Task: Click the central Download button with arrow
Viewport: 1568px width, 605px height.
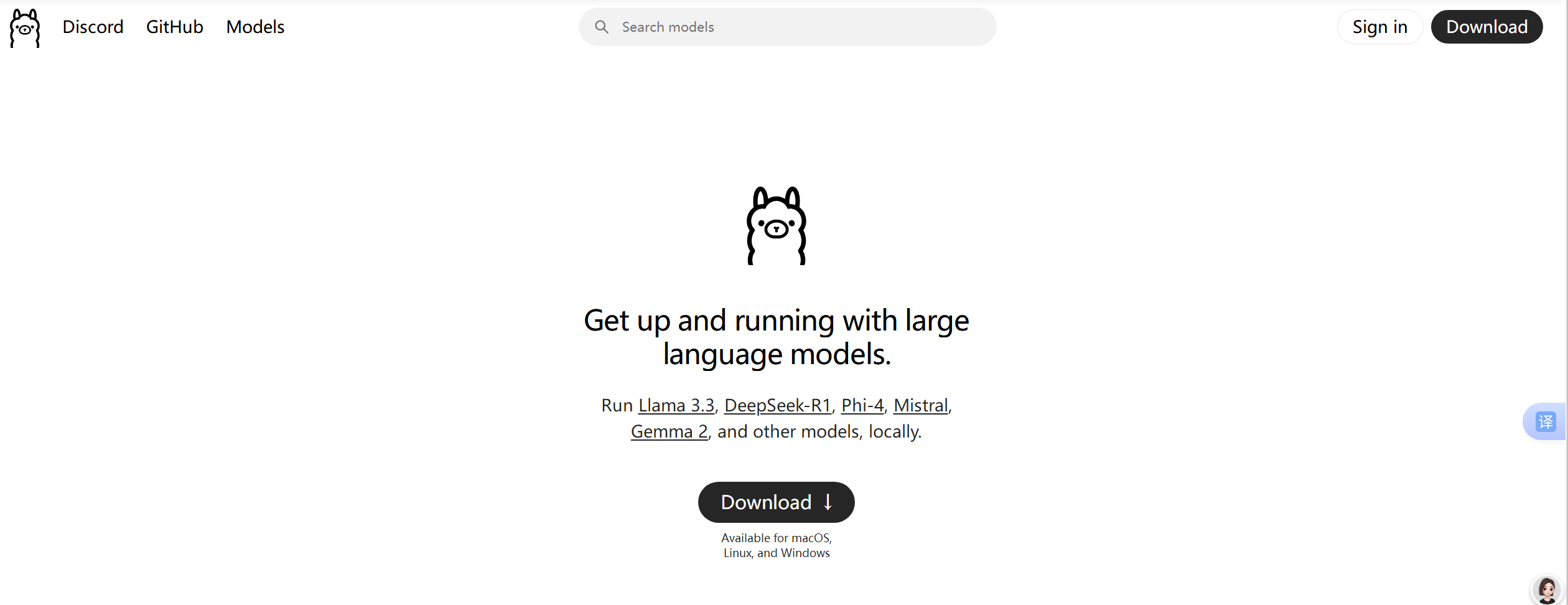Action: (776, 502)
